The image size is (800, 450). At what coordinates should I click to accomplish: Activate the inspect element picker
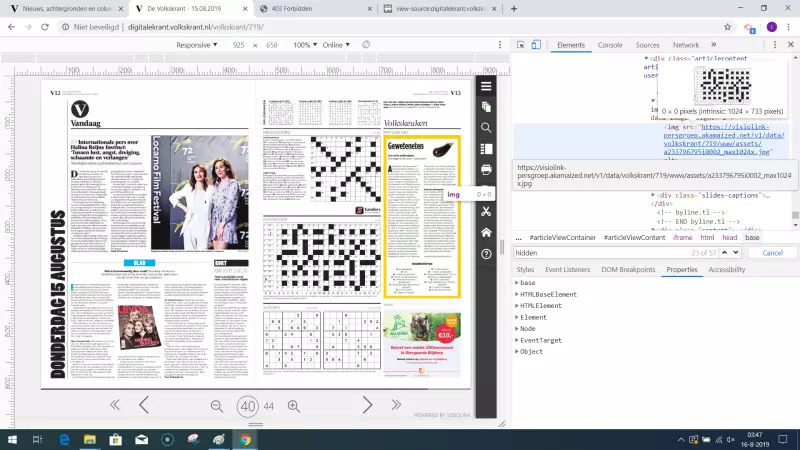(522, 45)
